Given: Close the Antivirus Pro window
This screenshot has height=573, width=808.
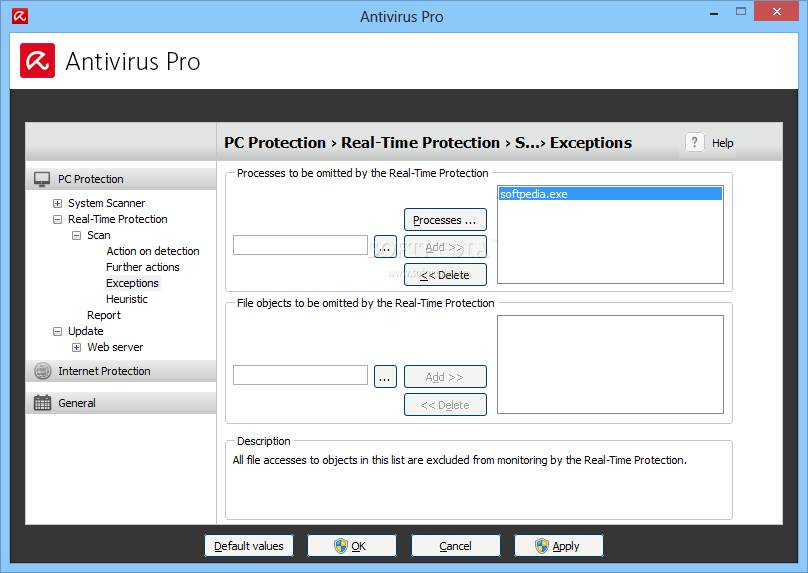Looking at the screenshot, I should pyautogui.click(x=777, y=11).
